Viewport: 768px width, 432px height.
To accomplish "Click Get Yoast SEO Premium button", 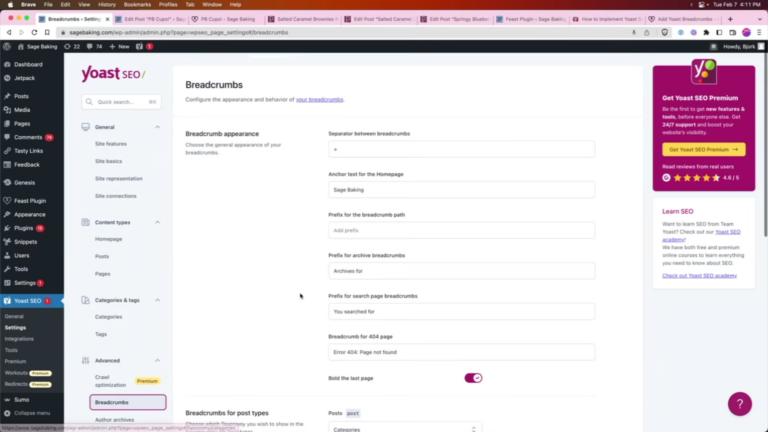I will pos(703,149).
